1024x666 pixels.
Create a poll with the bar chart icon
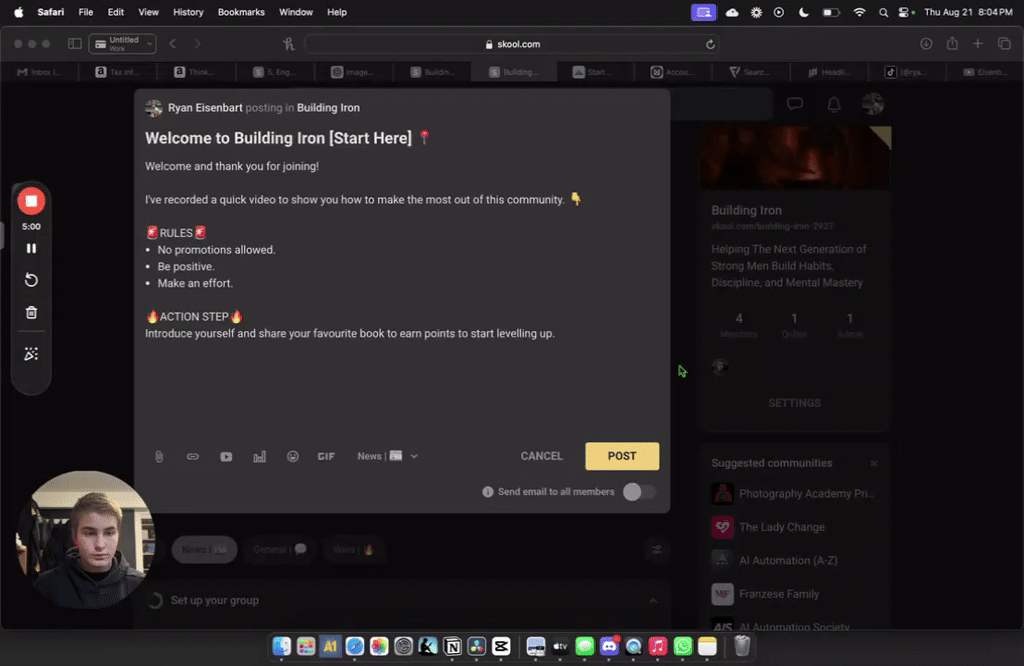(259, 456)
